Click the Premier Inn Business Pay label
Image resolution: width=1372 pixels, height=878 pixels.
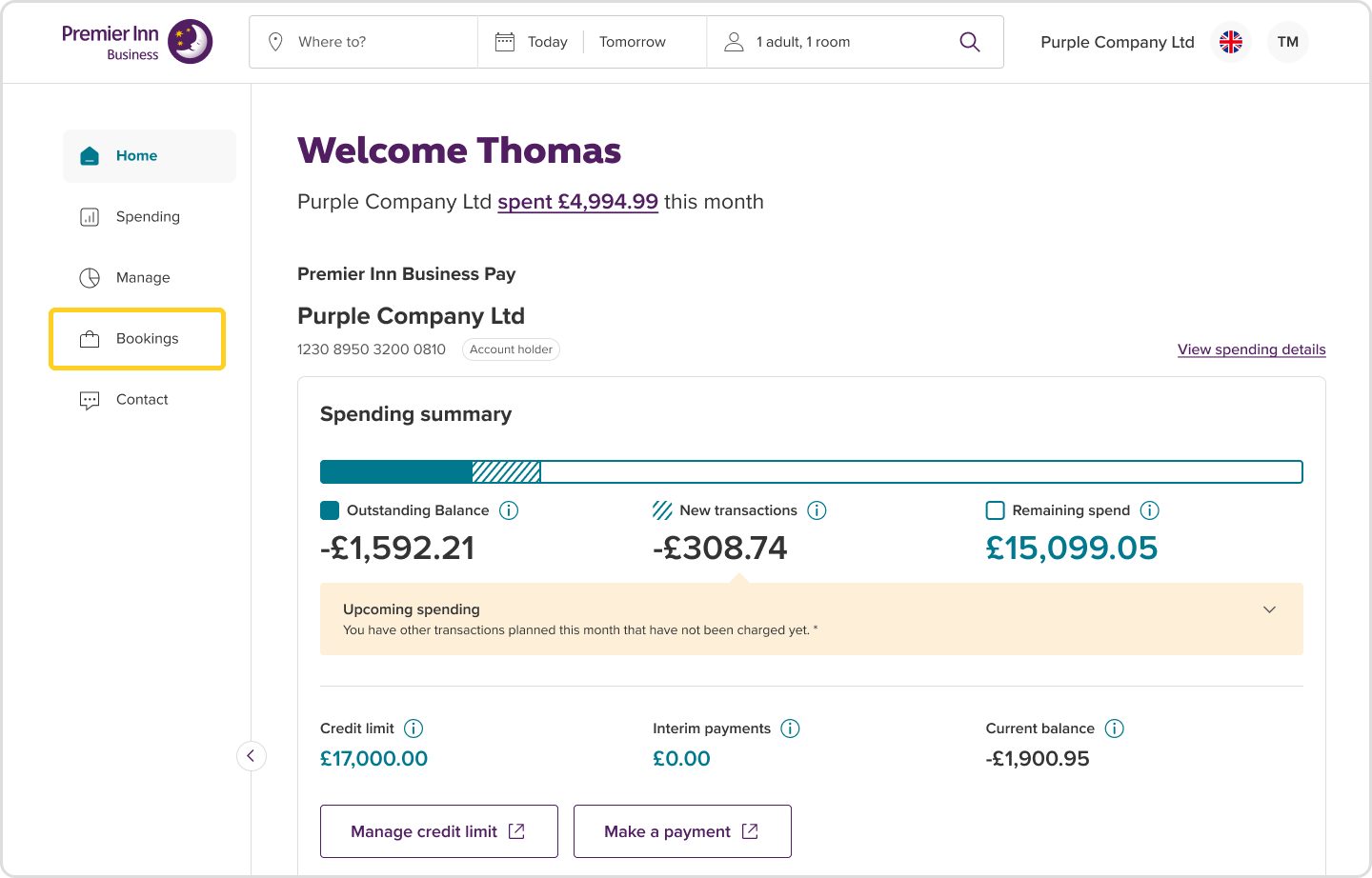(x=407, y=274)
